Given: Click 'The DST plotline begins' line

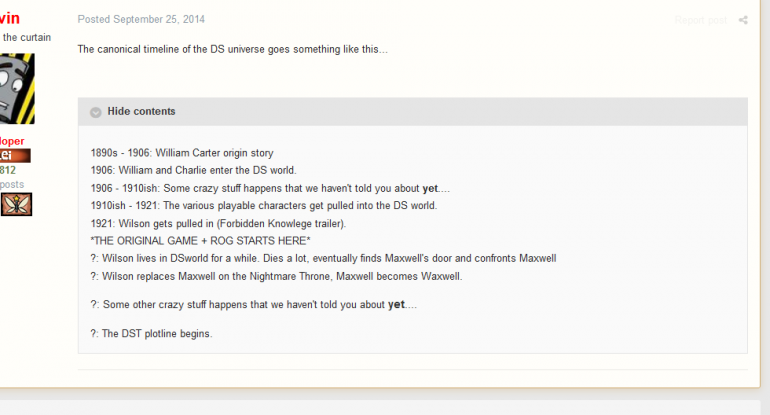Looking at the screenshot, I should click(x=151, y=333).
